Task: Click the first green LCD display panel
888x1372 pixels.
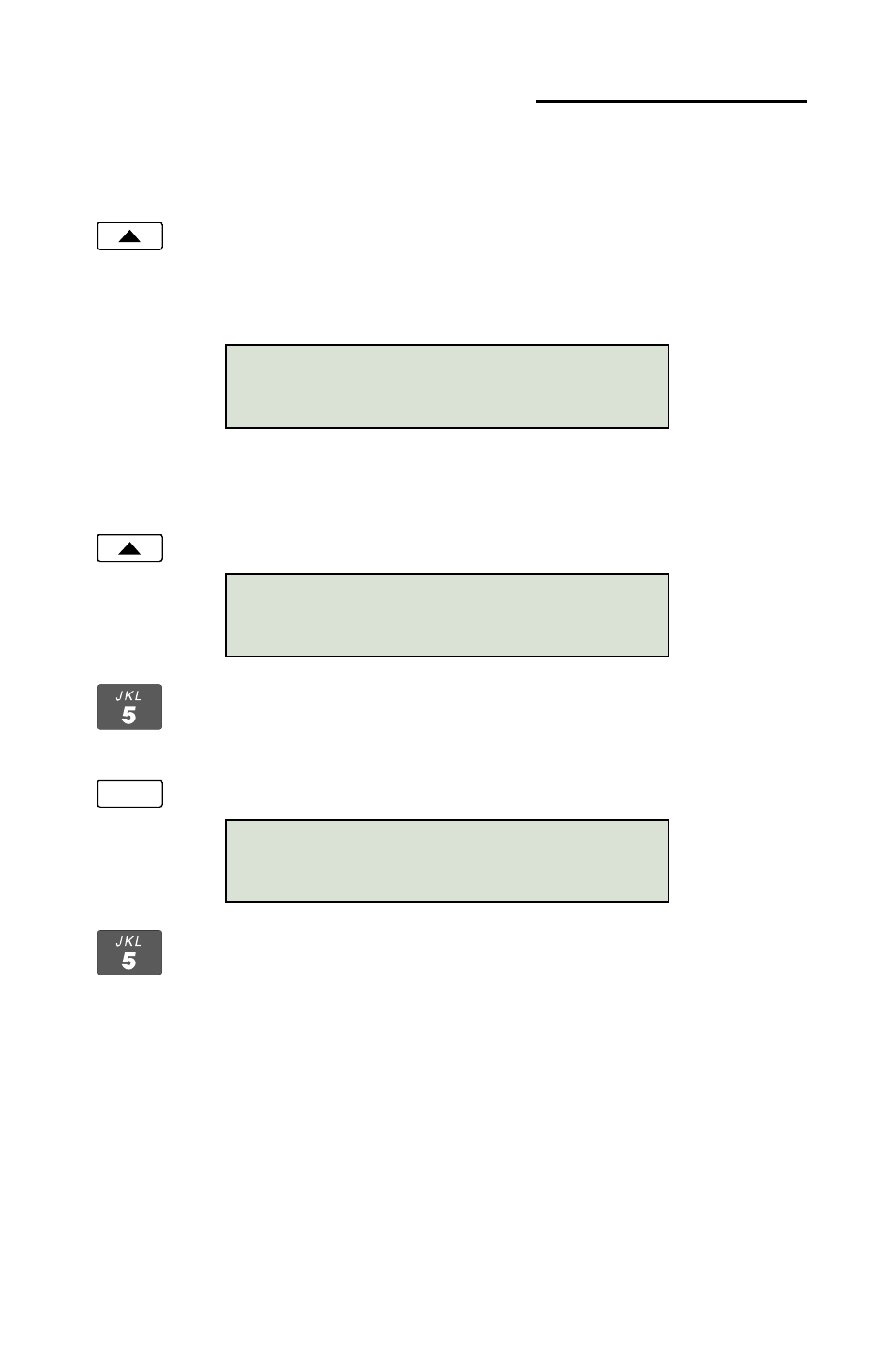Action: 448,386
